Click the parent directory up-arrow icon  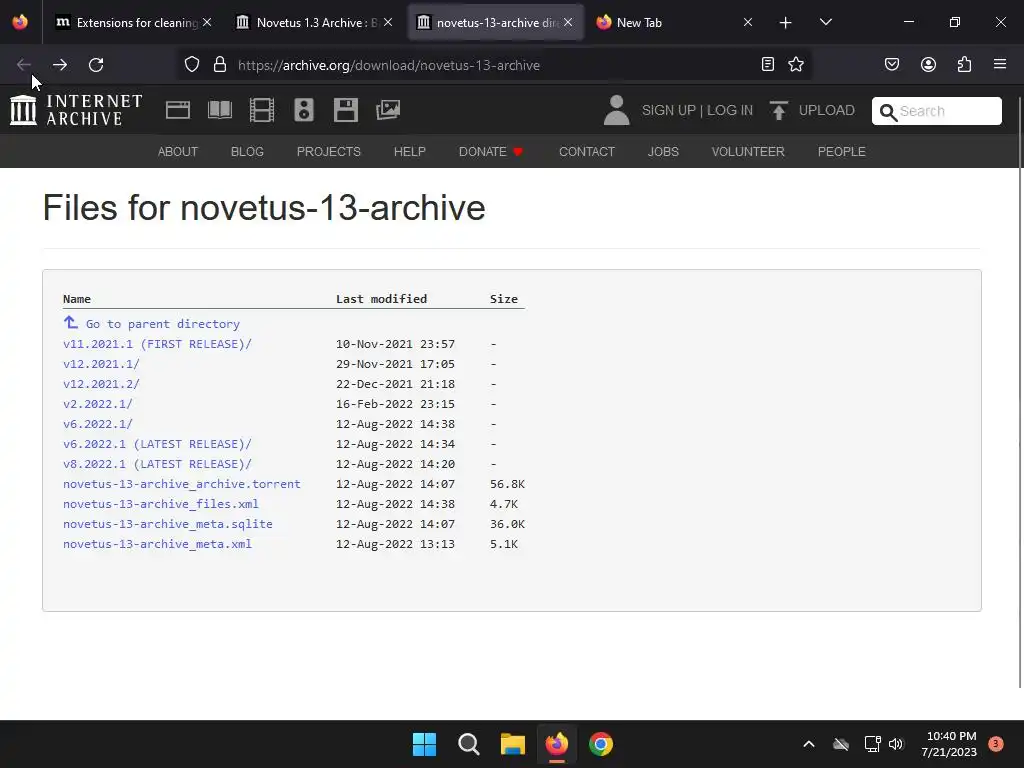(71, 323)
